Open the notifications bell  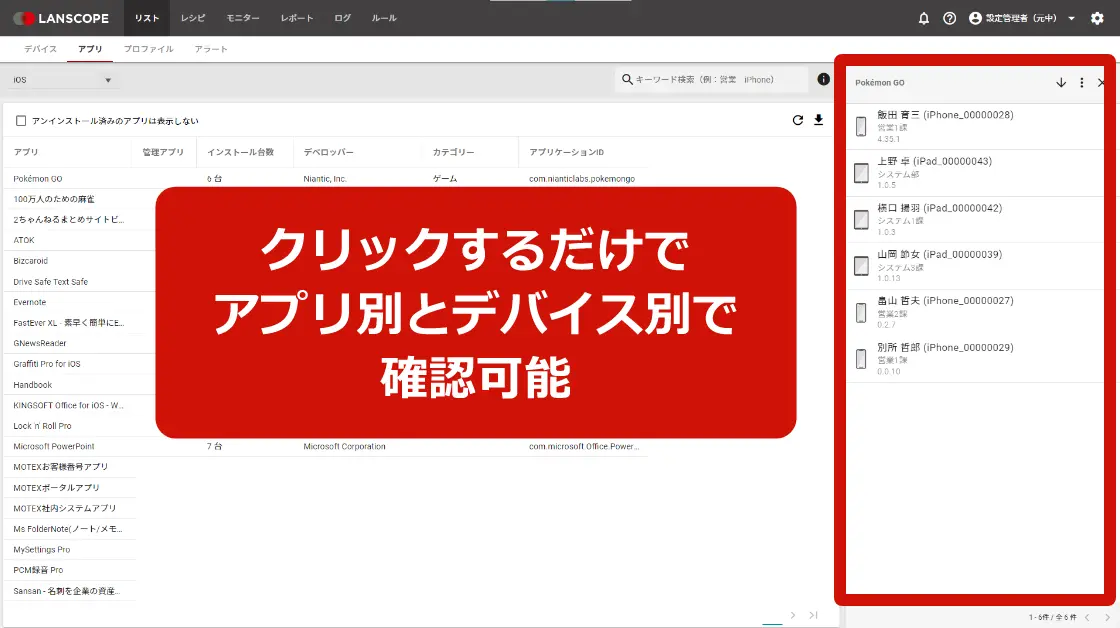924,19
